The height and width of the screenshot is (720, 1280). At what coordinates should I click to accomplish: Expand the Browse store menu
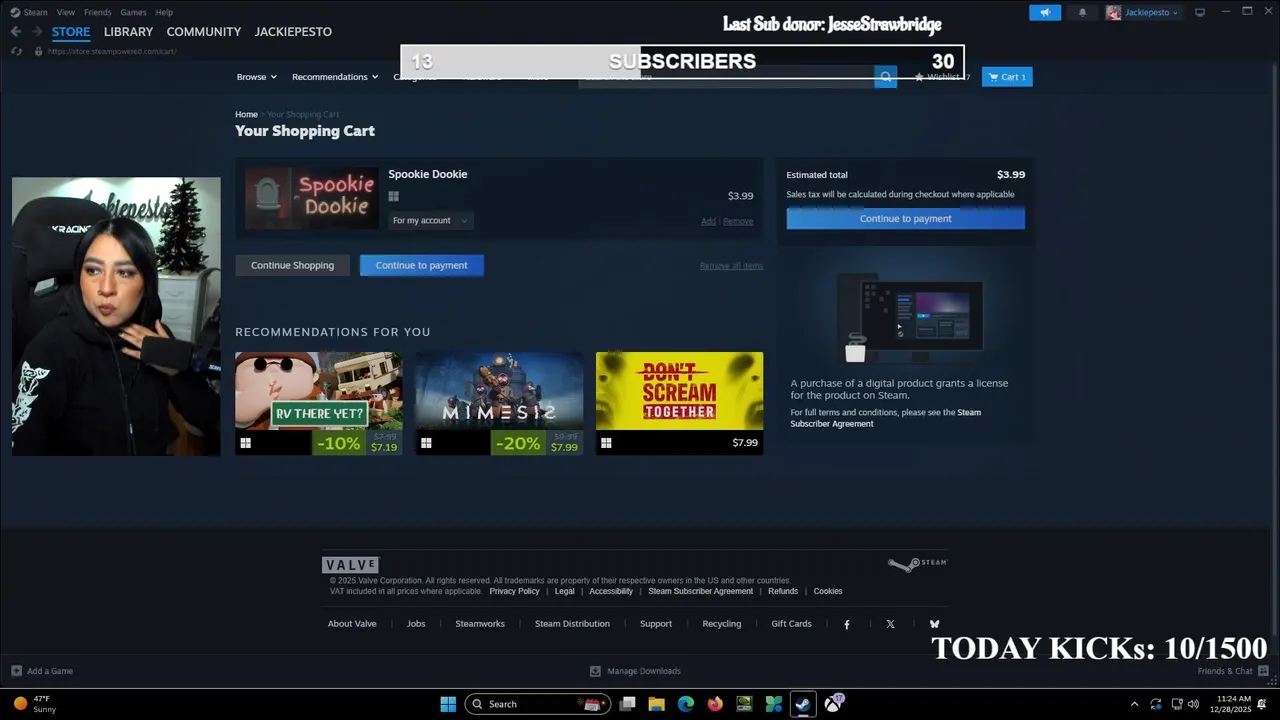[256, 77]
